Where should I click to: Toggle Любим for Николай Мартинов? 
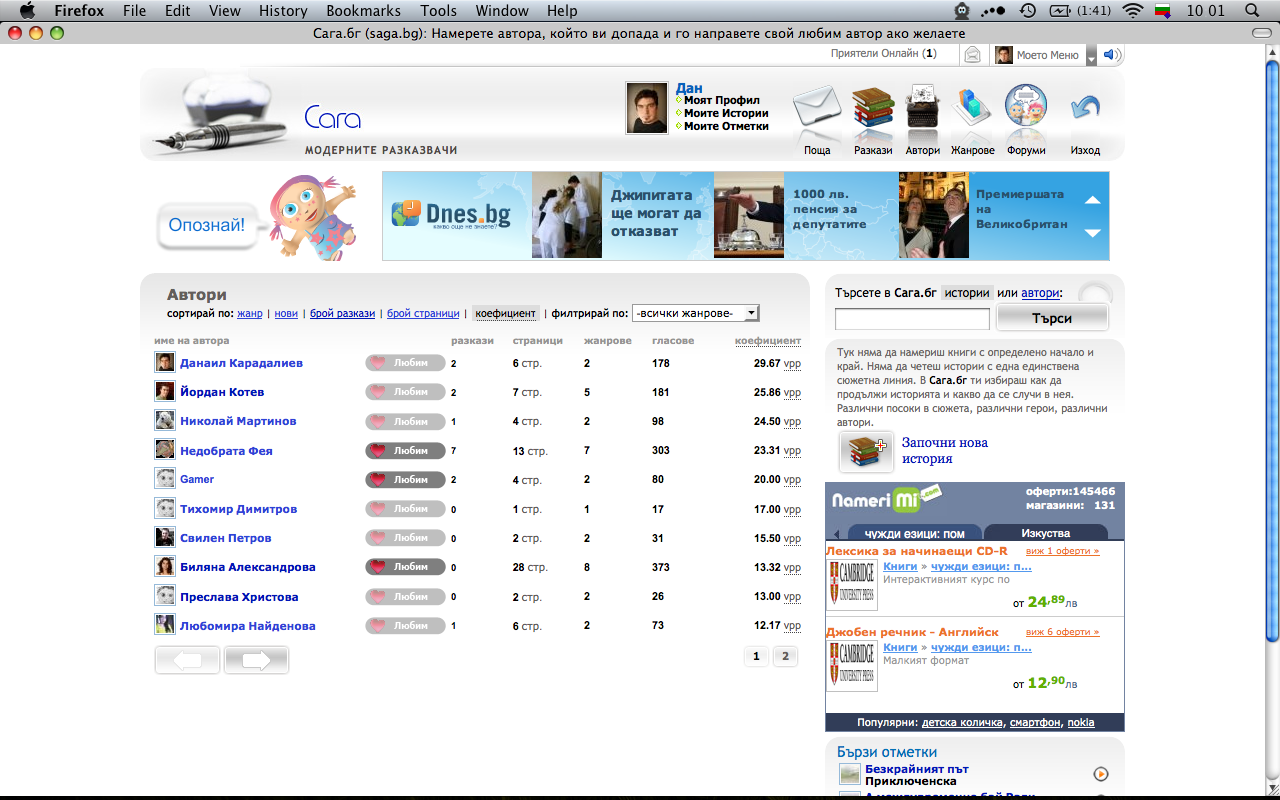click(405, 421)
